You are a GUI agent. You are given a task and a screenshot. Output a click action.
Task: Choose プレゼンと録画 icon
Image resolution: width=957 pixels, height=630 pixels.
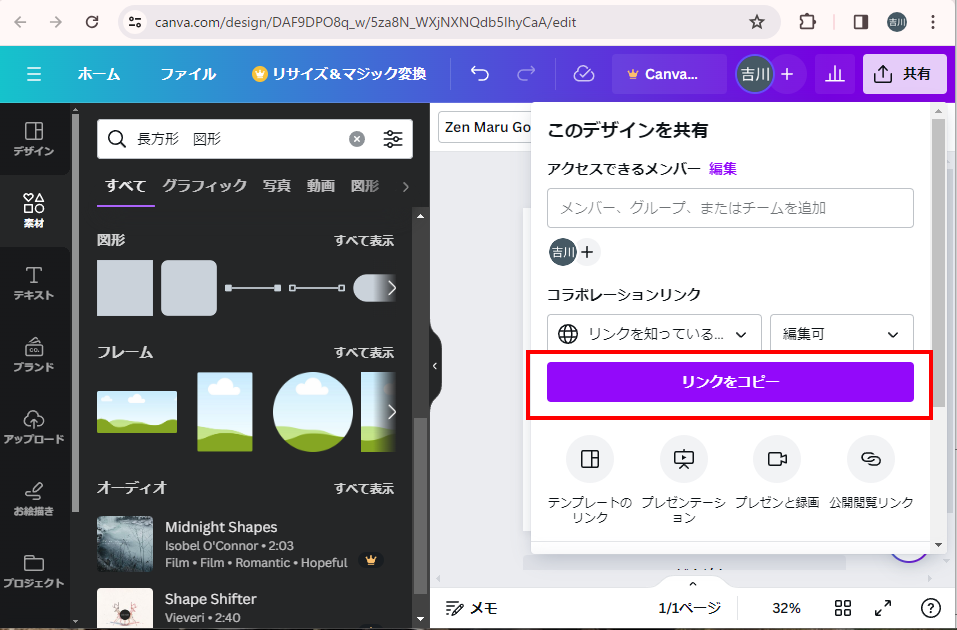(x=777, y=459)
